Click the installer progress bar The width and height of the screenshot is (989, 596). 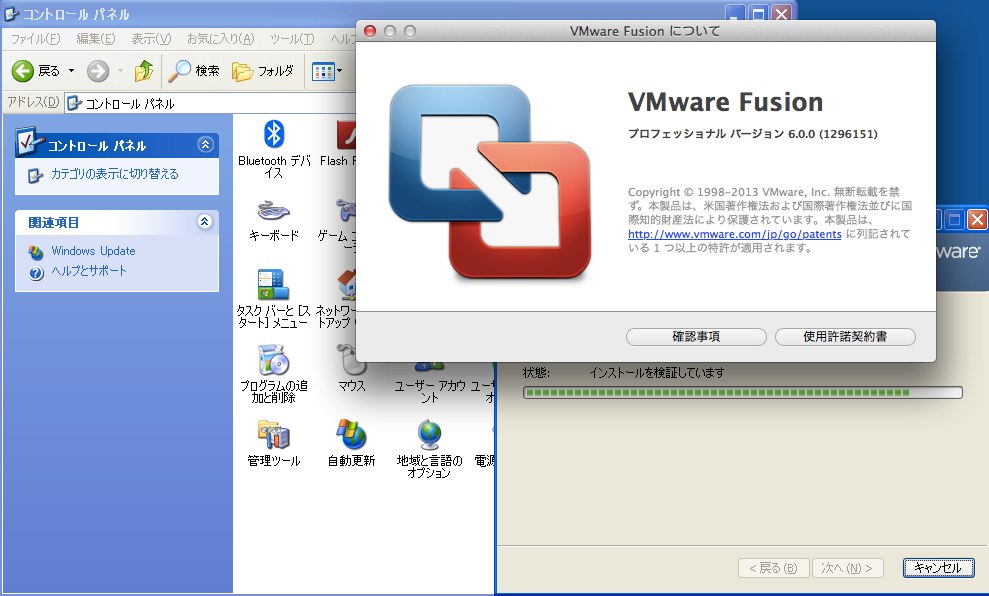tap(742, 393)
